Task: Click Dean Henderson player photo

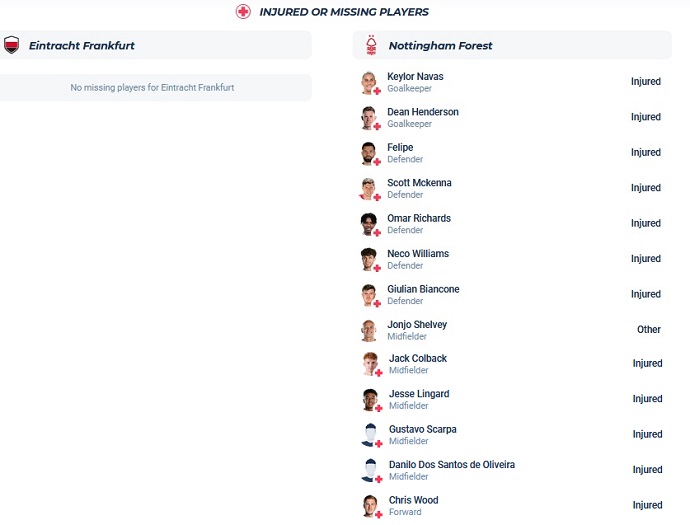Action: pos(368,117)
